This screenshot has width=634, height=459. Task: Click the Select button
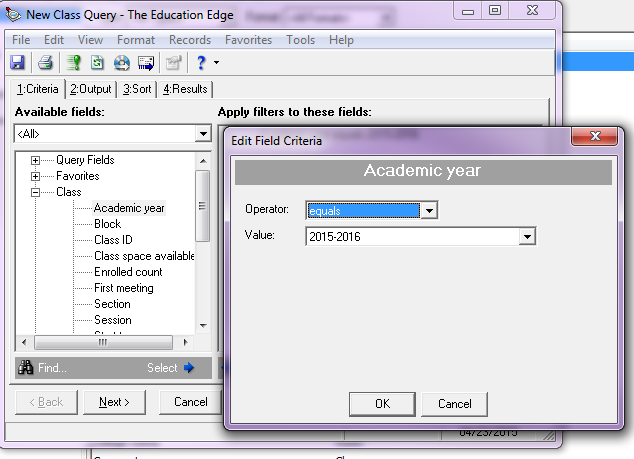click(171, 368)
